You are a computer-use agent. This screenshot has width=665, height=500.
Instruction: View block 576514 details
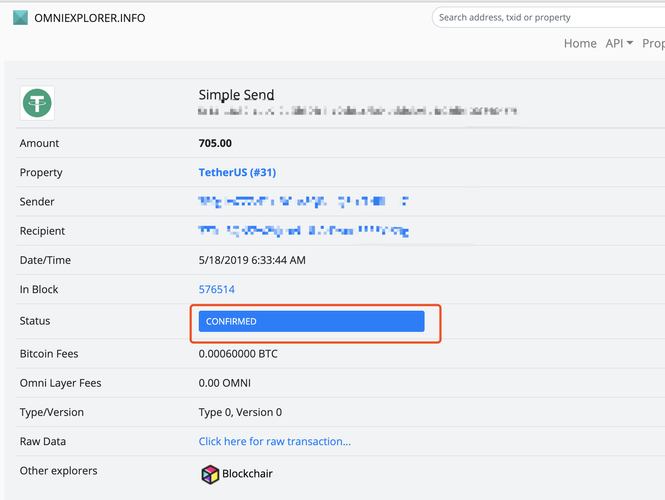pyautogui.click(x=217, y=289)
